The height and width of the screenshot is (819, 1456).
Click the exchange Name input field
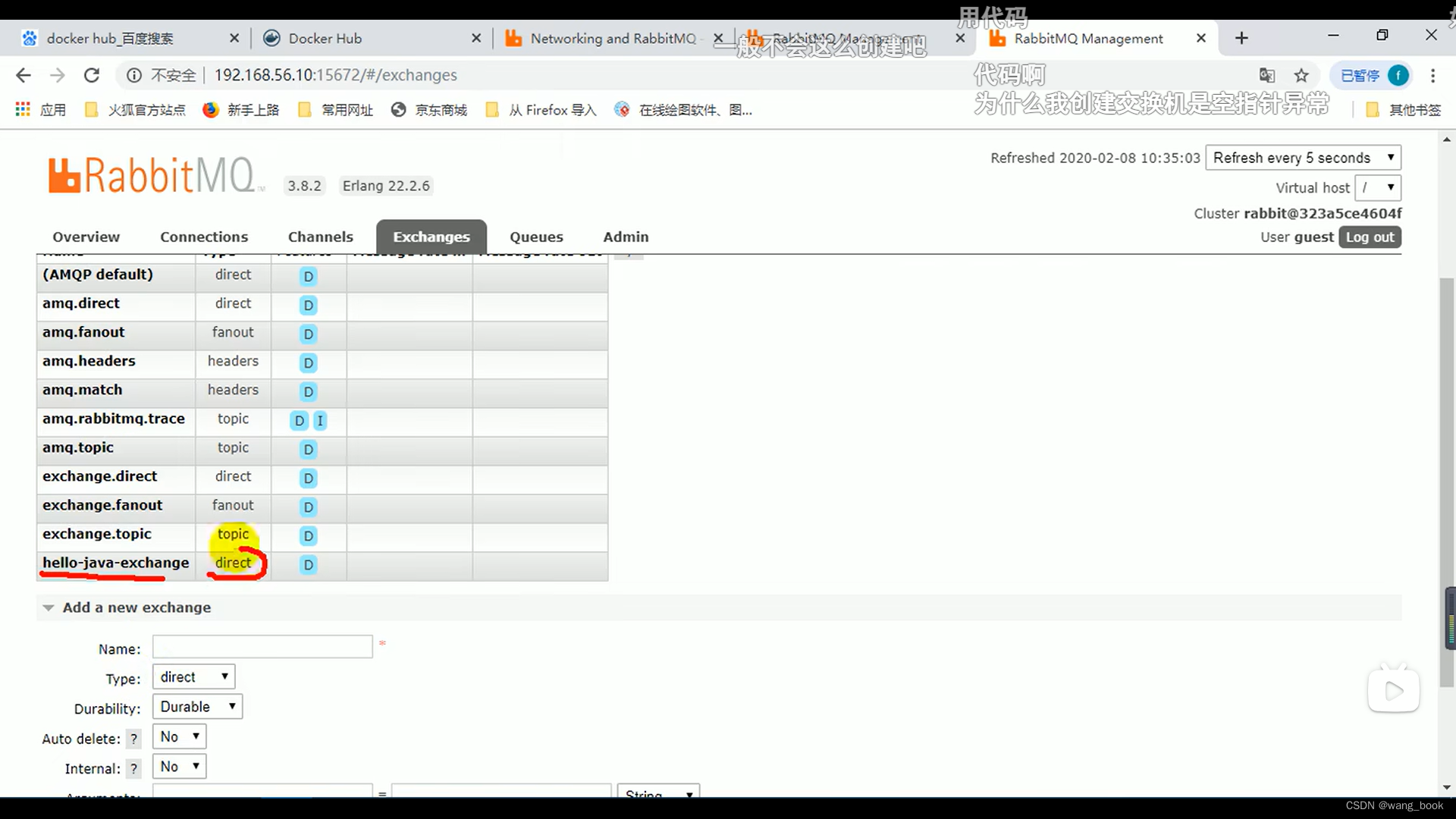262,647
